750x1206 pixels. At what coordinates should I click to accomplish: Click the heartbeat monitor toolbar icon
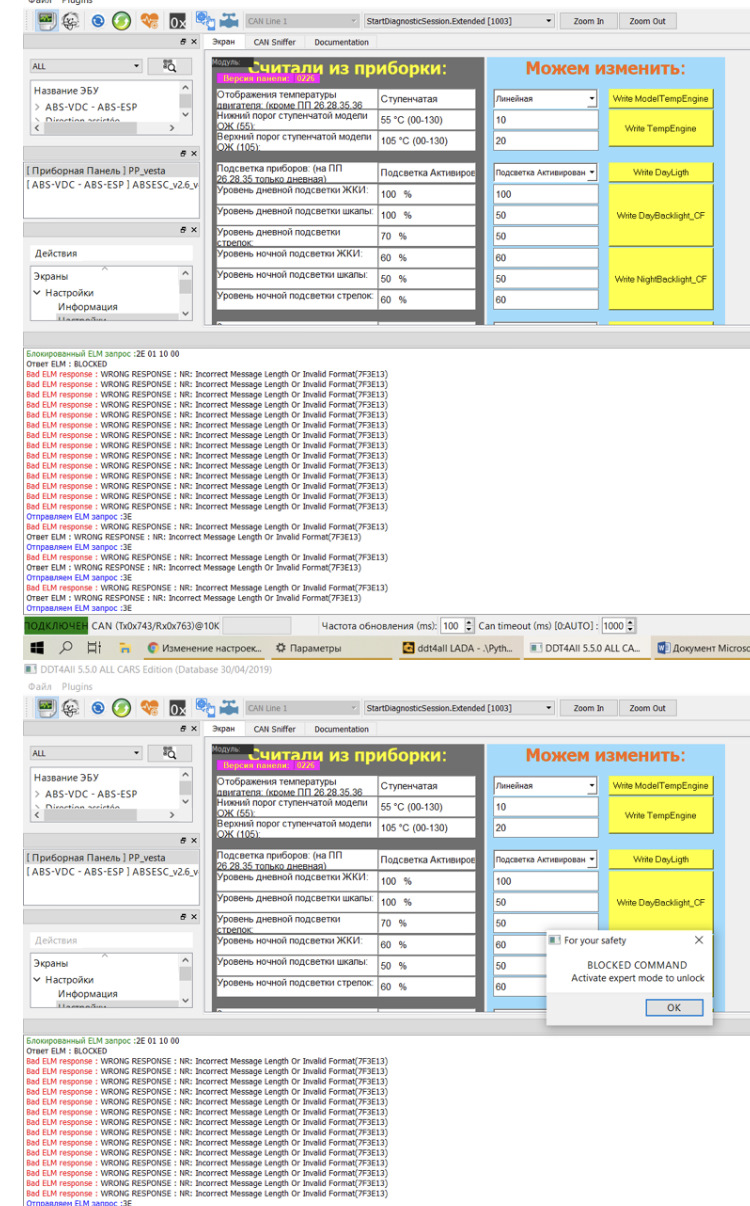[149, 21]
